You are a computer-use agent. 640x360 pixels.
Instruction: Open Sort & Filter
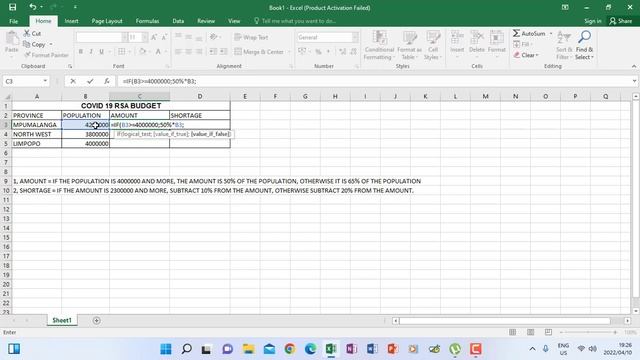pyautogui.click(x=564, y=45)
